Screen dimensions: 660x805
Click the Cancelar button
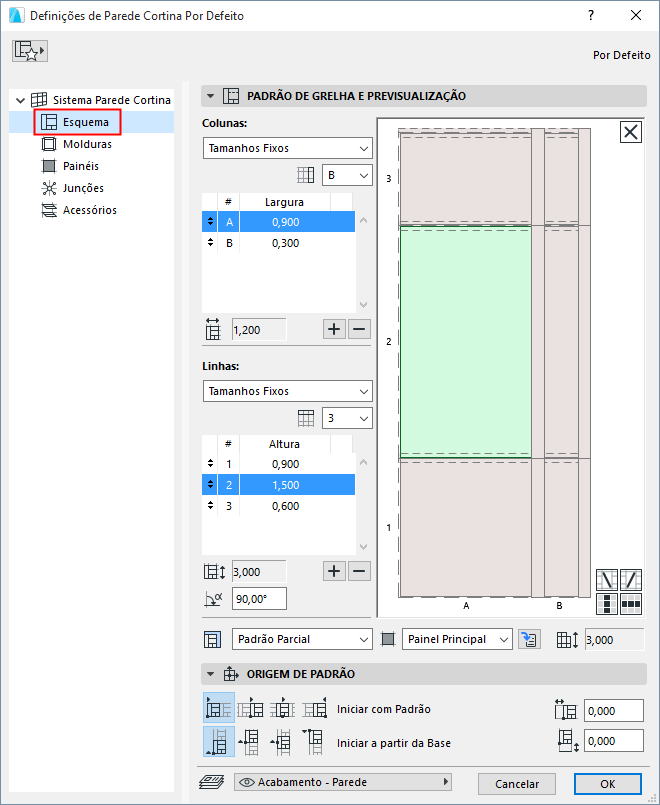tap(517, 784)
